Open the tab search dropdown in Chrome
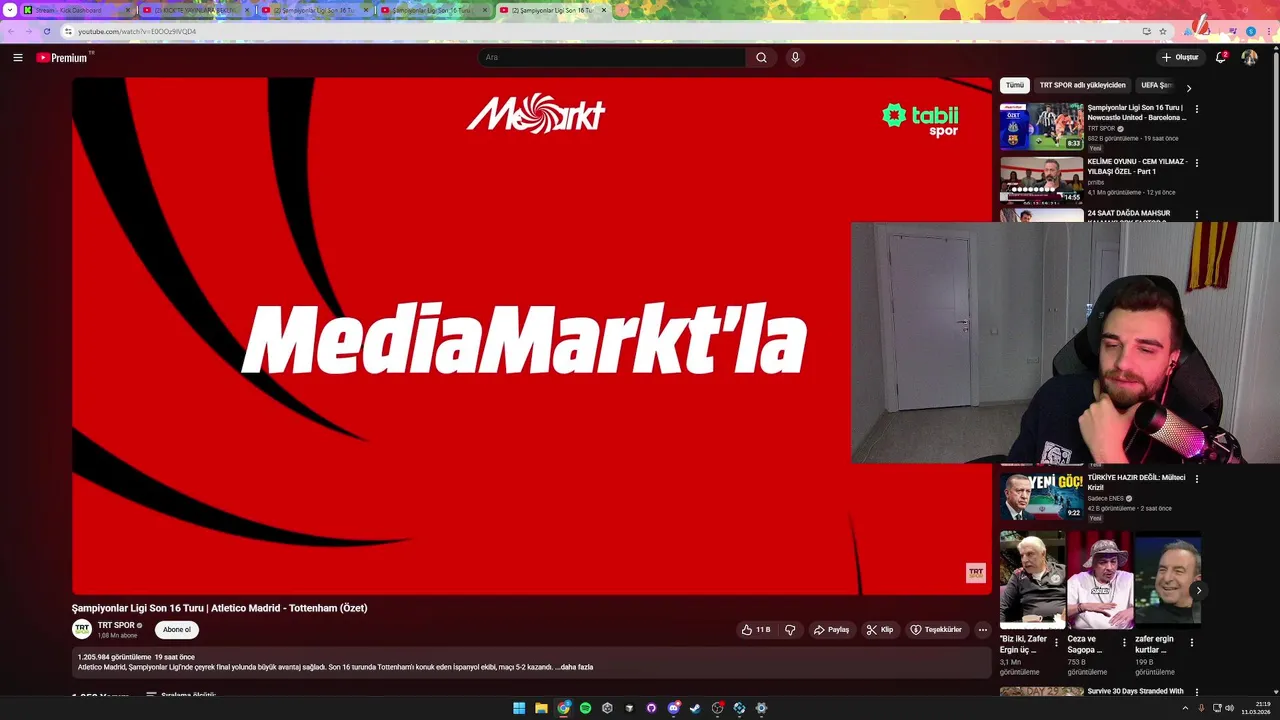The width and height of the screenshot is (1280, 720). [10, 10]
